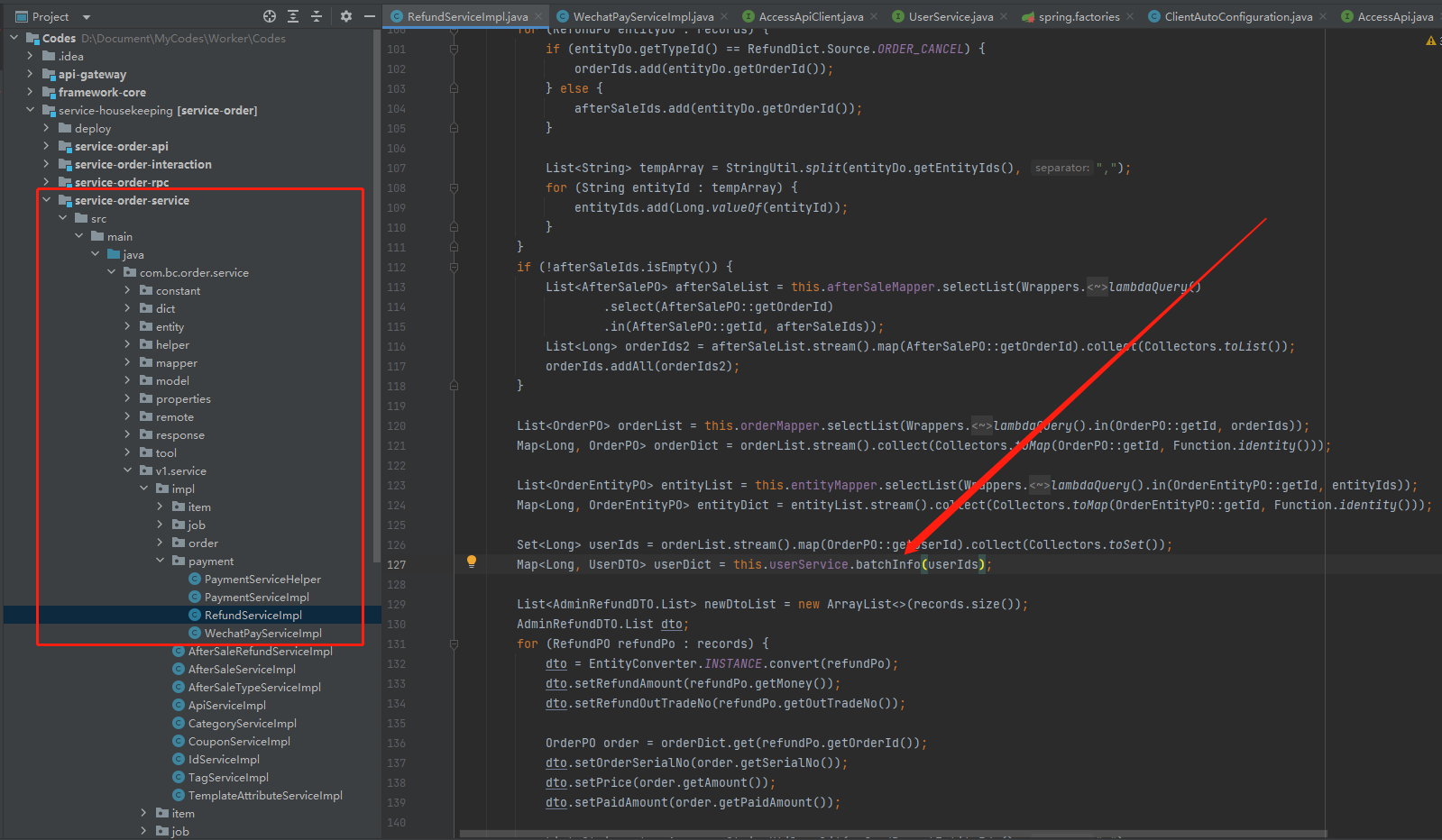
Task: Close the RefundServiceImpl.java tab
Action: coord(538,16)
